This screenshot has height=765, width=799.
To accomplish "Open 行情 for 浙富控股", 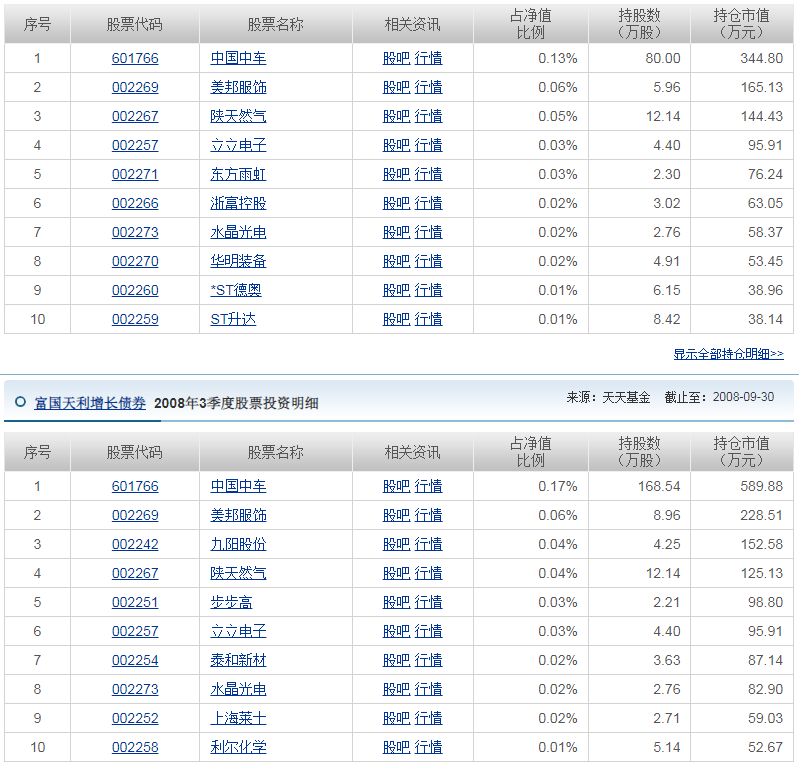I will click(429, 203).
